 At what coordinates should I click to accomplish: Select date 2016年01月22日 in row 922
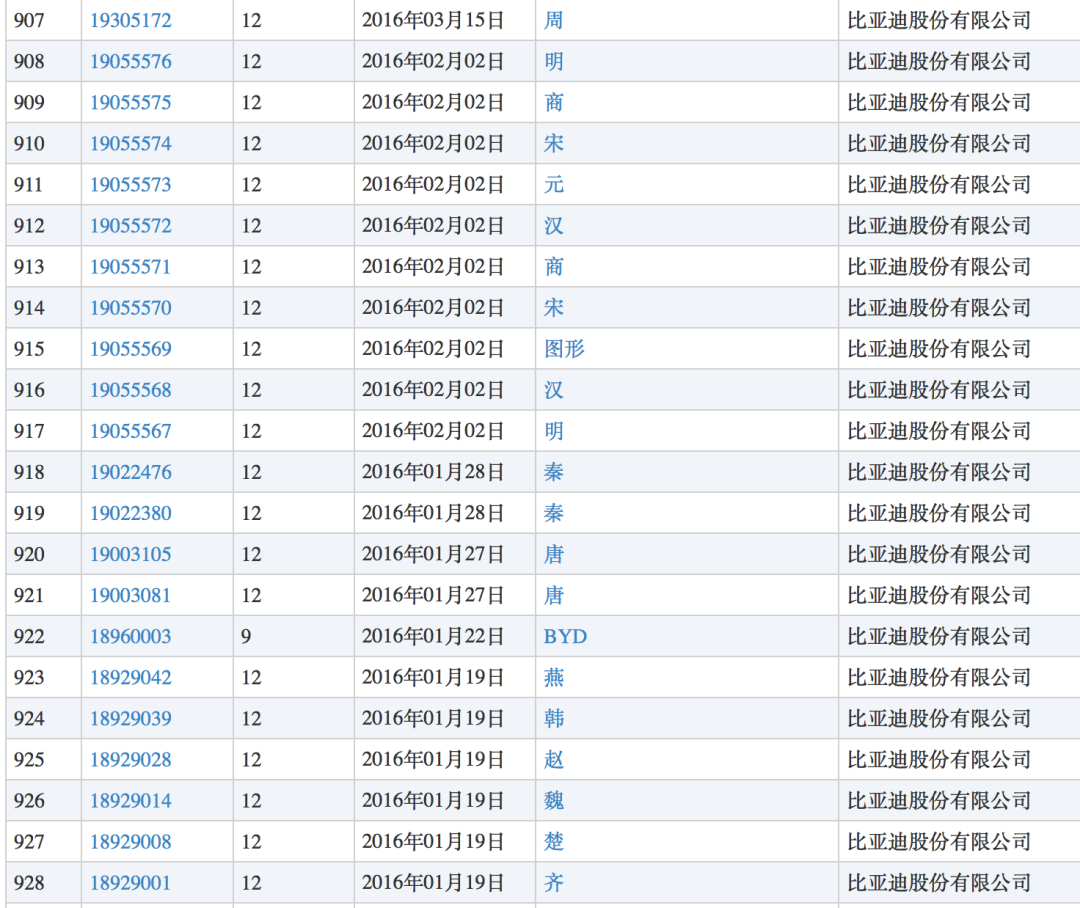point(433,636)
